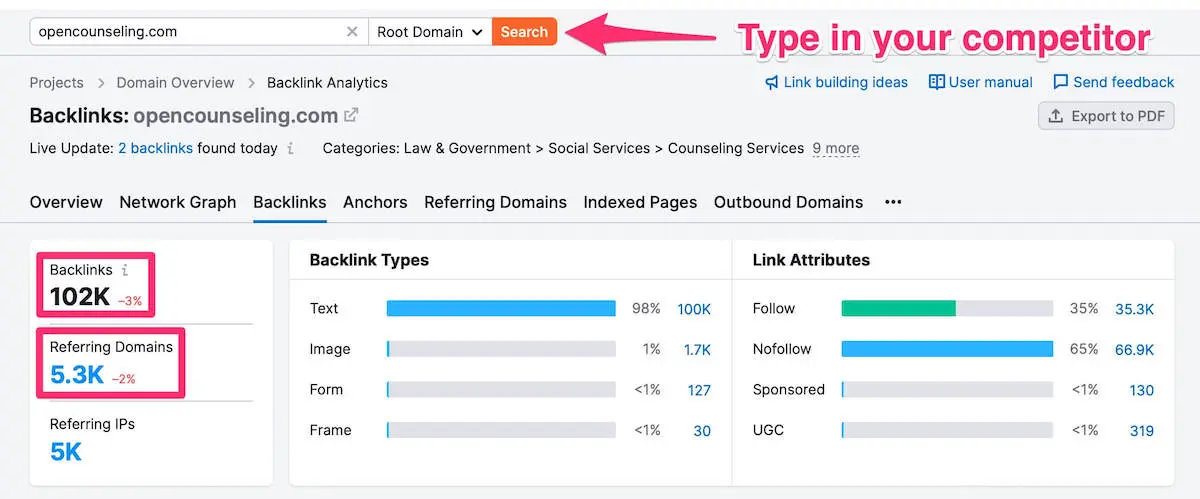Image resolution: width=1200 pixels, height=499 pixels.
Task: Open the Root Domain scope dropdown
Action: pos(429,32)
